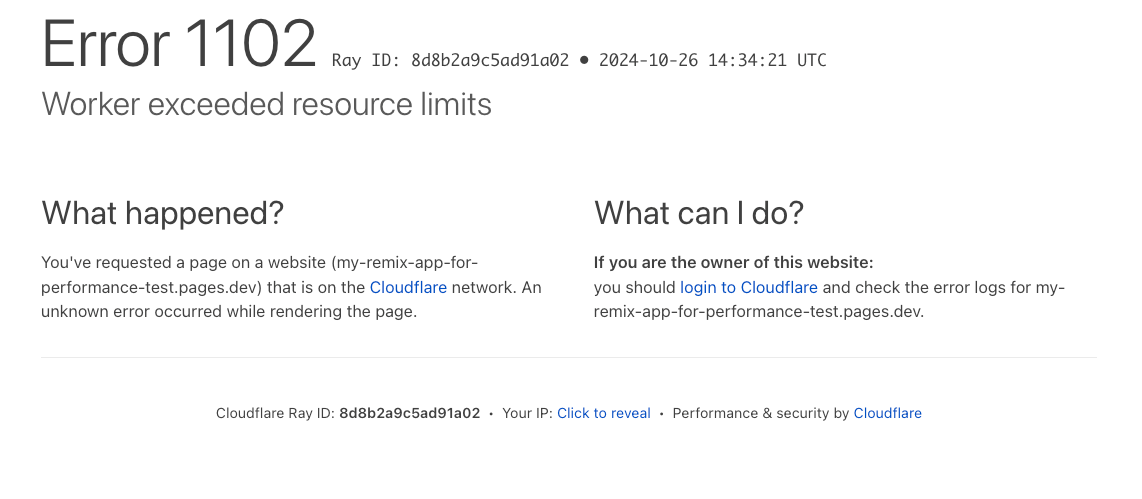Click the bold footer Ray ID 8d8b2a9c5ad91a02
The height and width of the screenshot is (499, 1142).
click(409, 413)
